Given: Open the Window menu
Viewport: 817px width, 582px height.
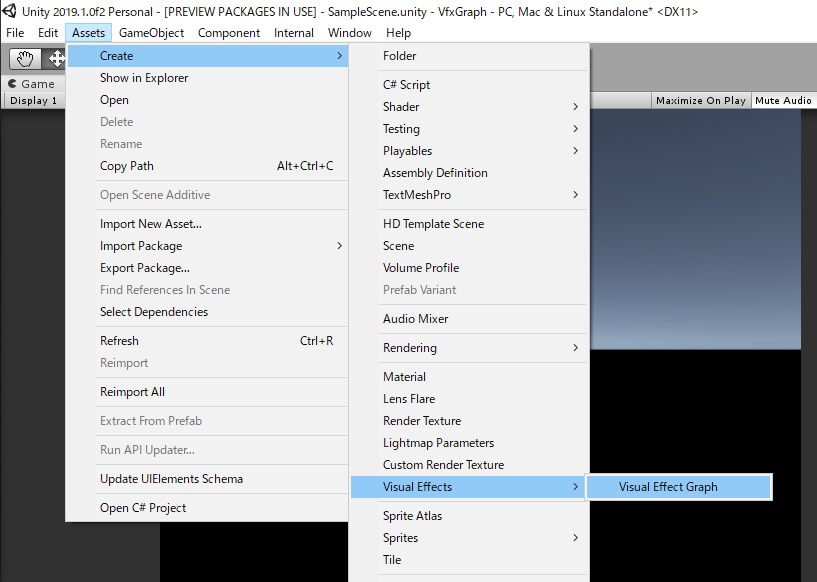Looking at the screenshot, I should pyautogui.click(x=350, y=33).
